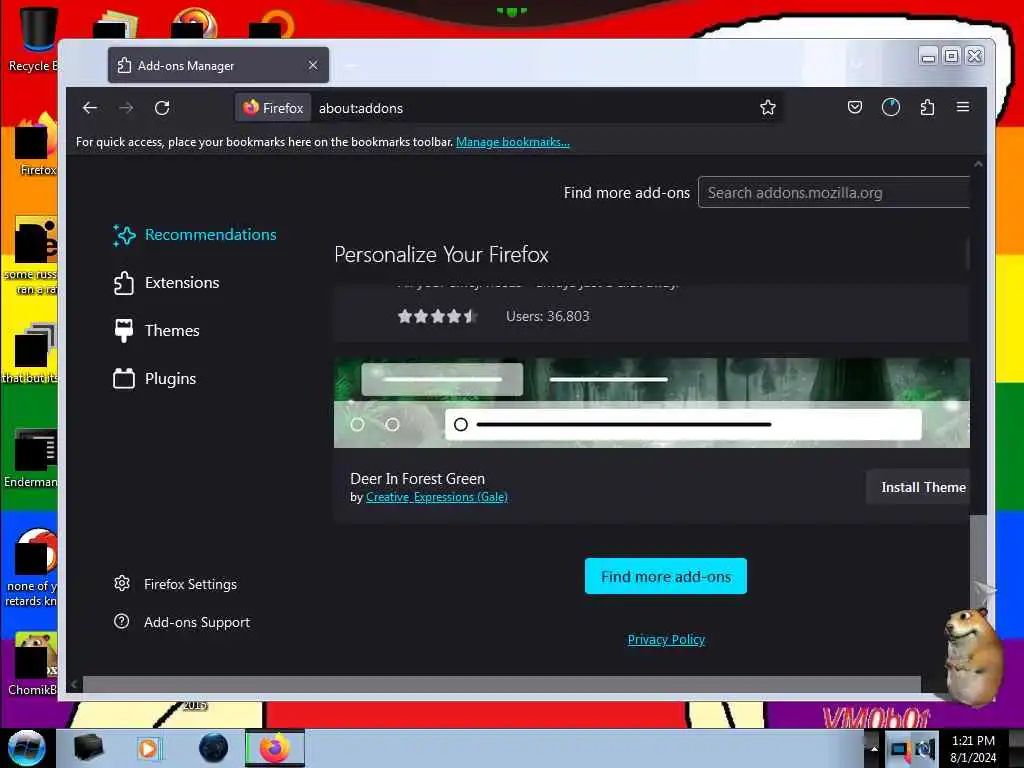The image size is (1024, 768).
Task: Open the Themes category
Action: tap(157, 330)
